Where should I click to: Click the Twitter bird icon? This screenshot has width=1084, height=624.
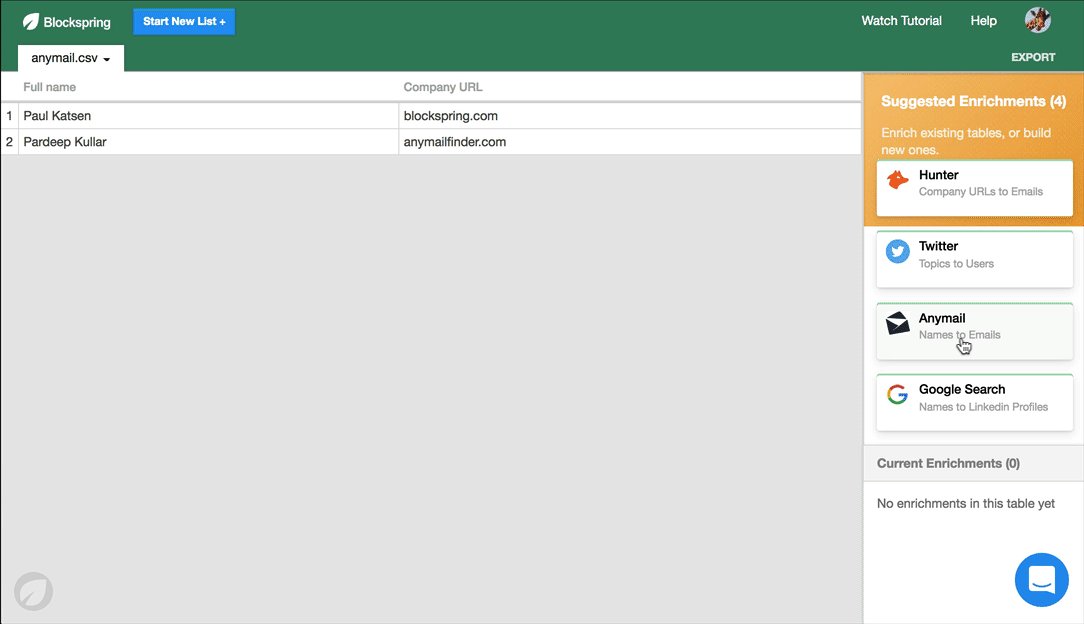click(x=897, y=252)
